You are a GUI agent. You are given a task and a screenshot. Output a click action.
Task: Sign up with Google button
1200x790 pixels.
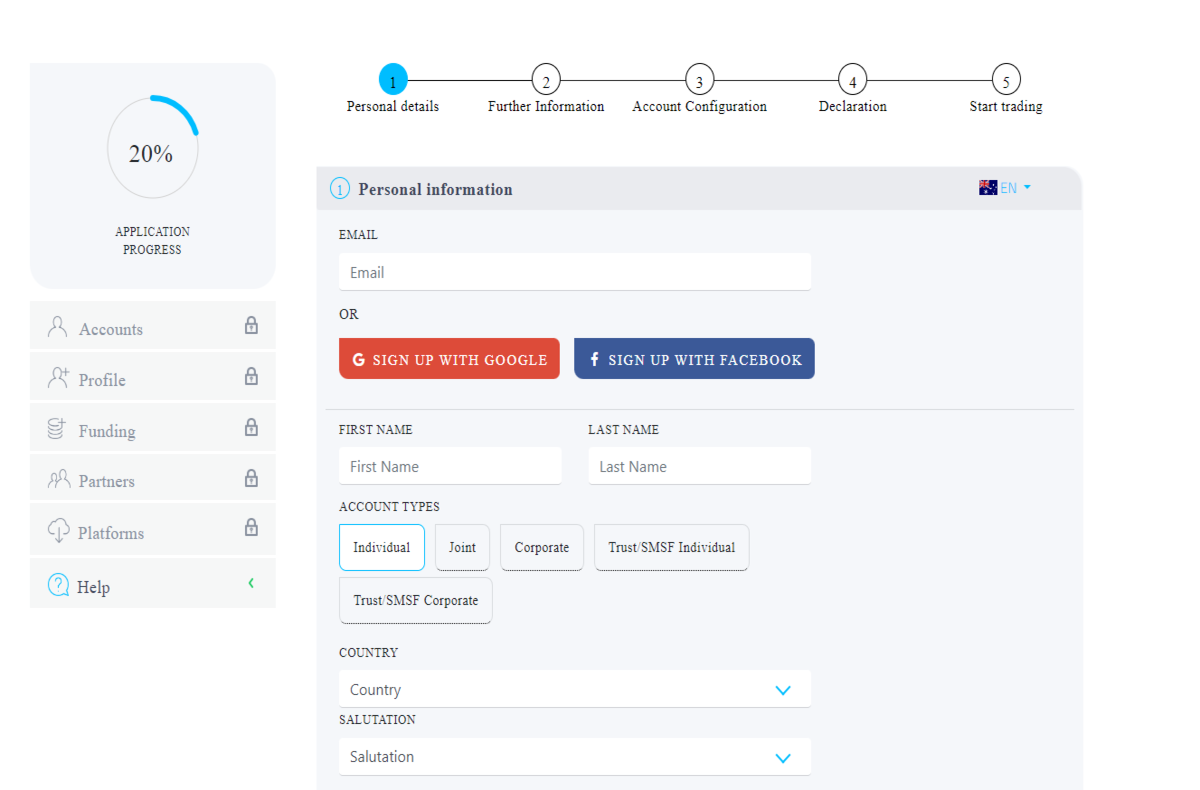449,359
